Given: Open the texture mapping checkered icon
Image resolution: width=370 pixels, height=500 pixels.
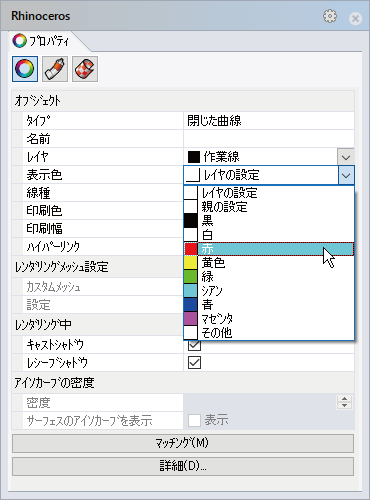Looking at the screenshot, I should point(85,69).
